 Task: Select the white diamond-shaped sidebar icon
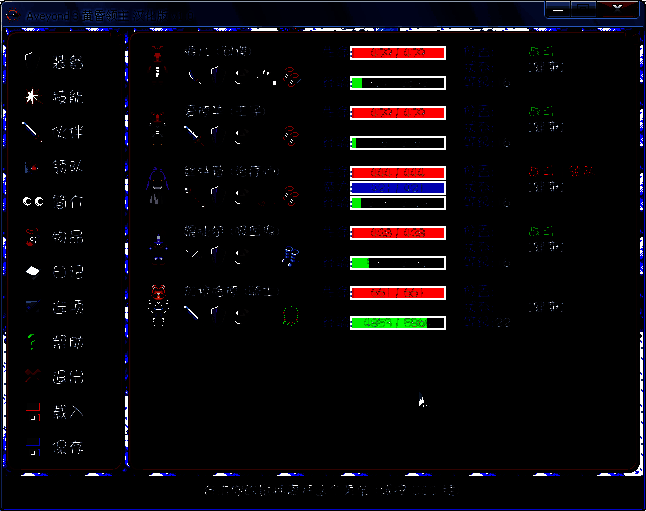[x=33, y=271]
